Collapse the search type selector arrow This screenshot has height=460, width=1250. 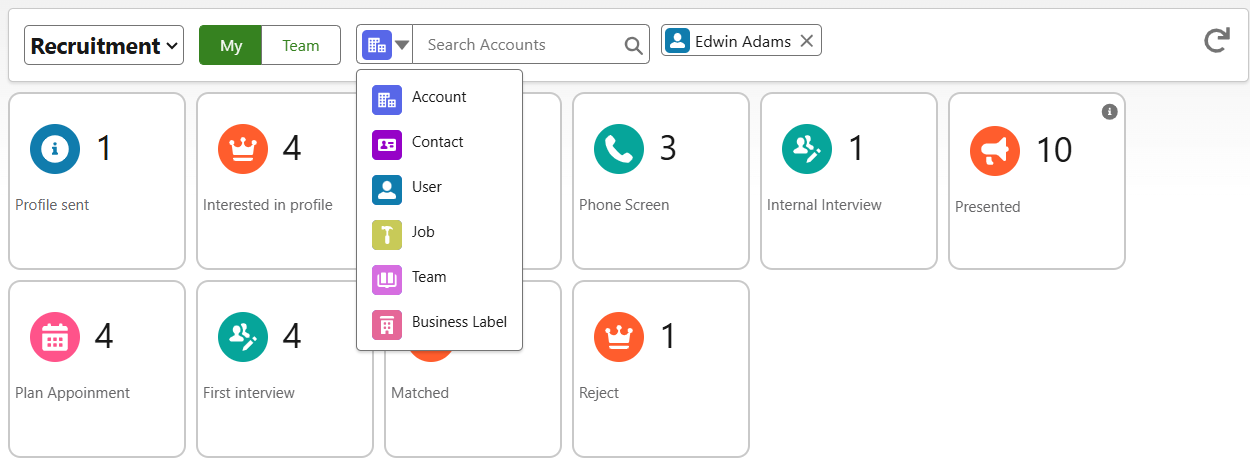point(402,45)
